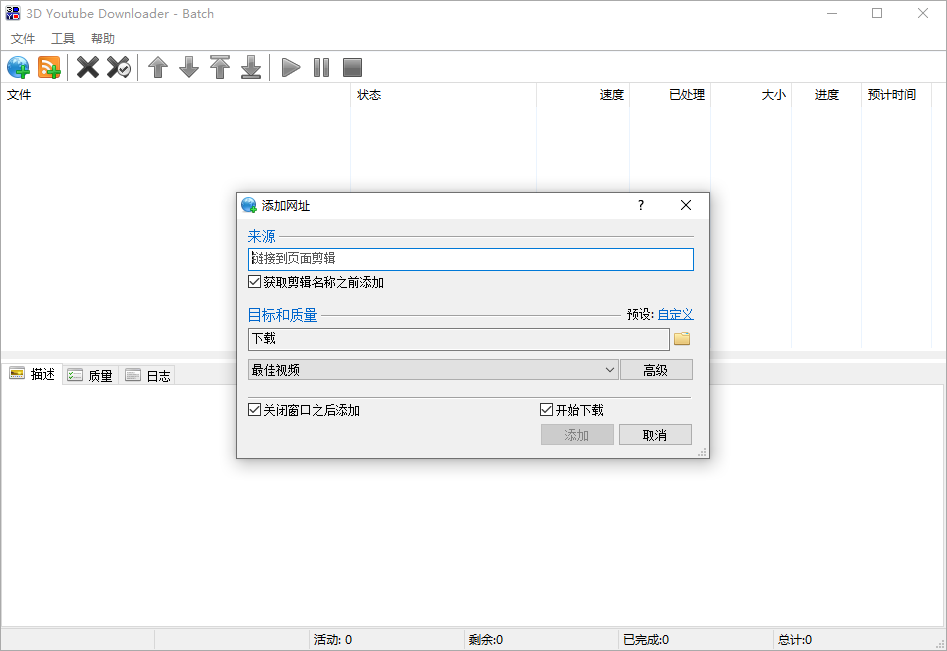The width and height of the screenshot is (947, 651).
Task: Click the move down arrow icon
Action: 189,67
